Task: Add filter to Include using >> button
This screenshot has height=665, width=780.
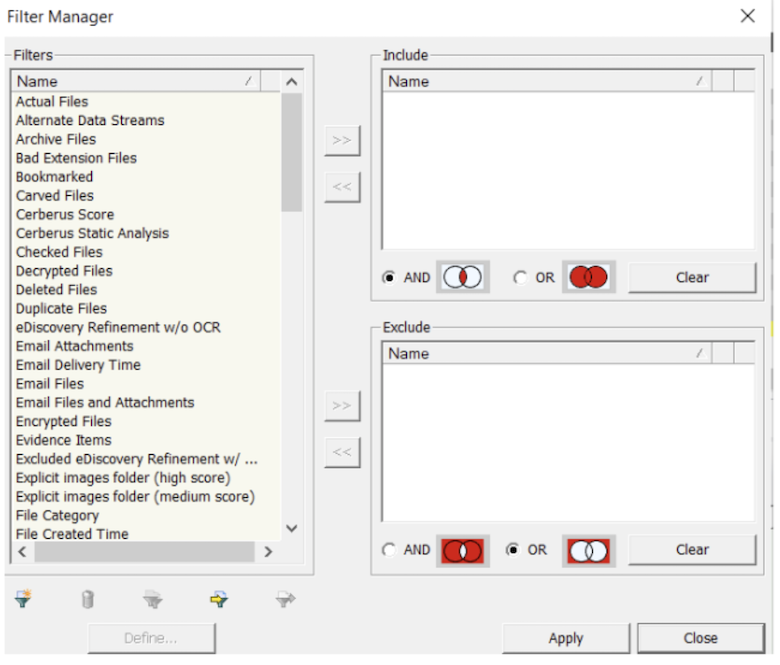Action: tap(342, 141)
